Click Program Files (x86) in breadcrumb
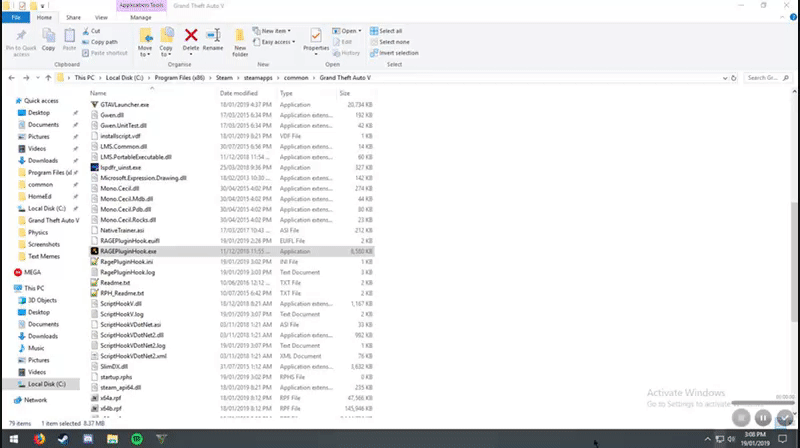The height and width of the screenshot is (448, 800). click(x=180, y=78)
